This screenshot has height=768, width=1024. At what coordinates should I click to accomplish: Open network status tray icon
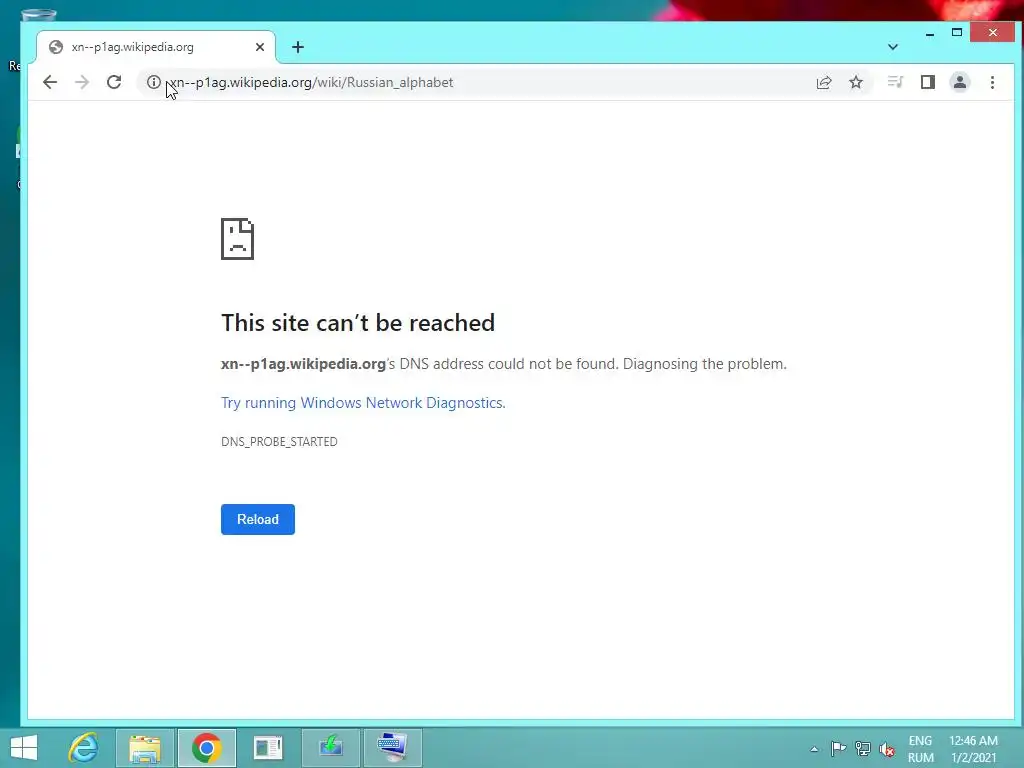pos(863,749)
